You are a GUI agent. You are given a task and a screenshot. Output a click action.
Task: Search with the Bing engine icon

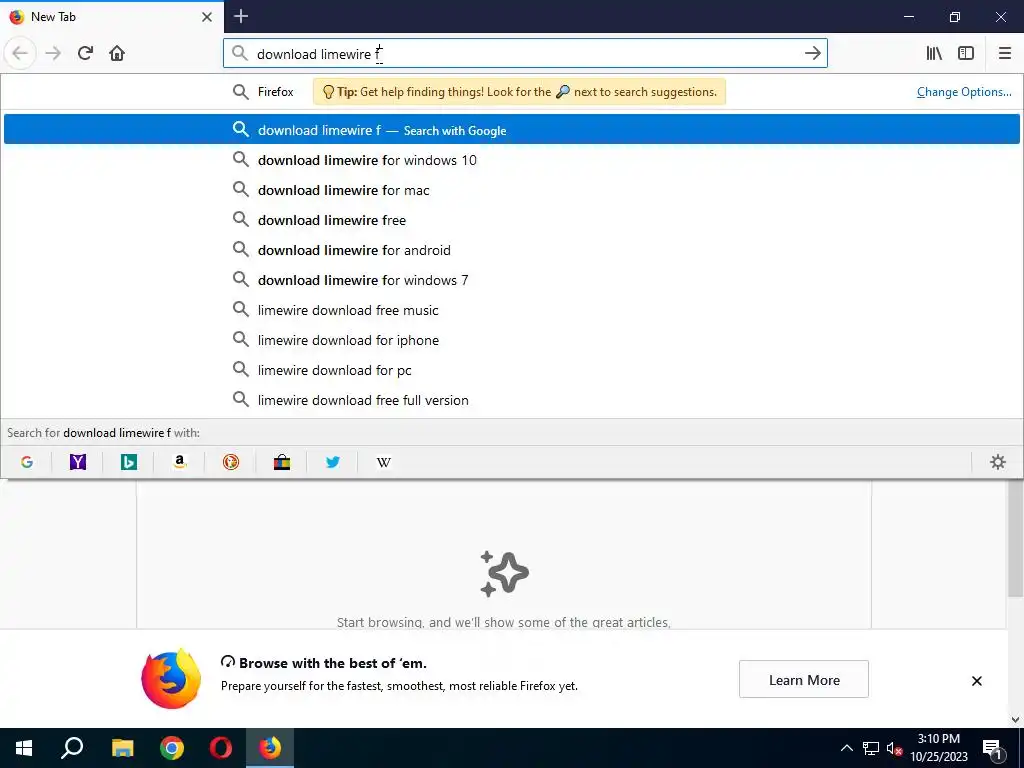click(x=129, y=462)
